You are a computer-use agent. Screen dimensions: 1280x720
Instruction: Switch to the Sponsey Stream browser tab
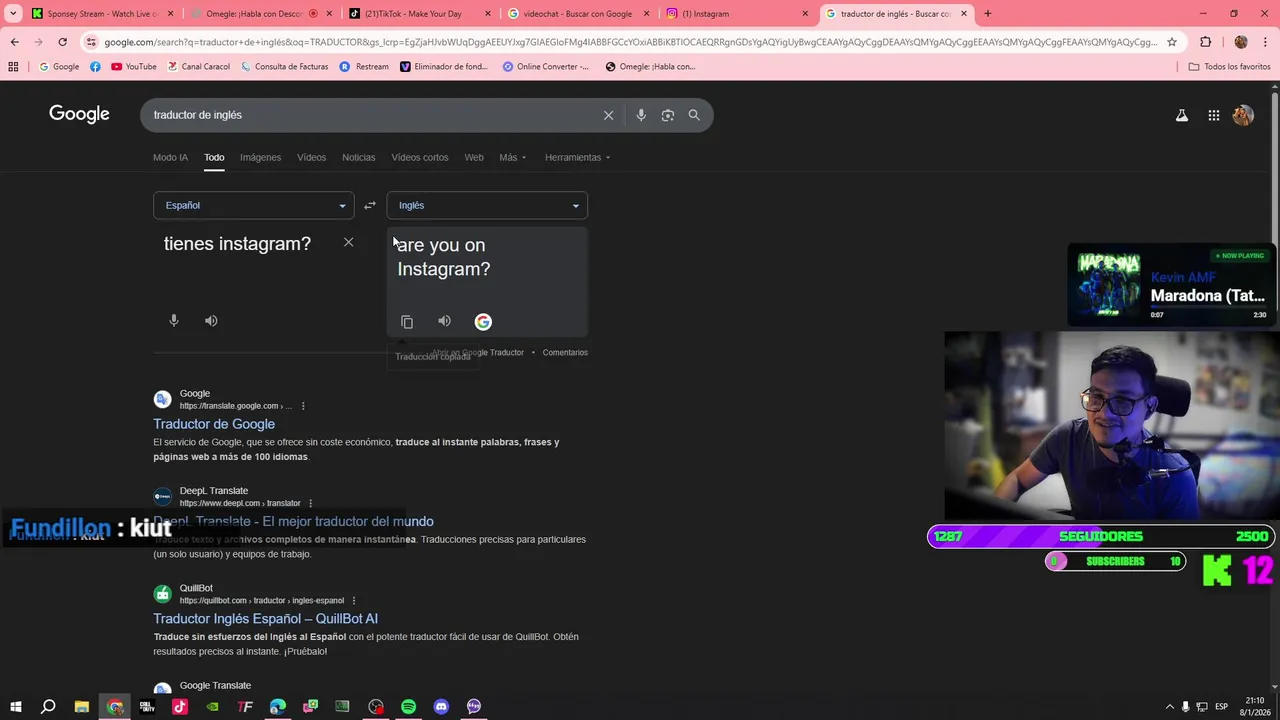tap(102, 14)
